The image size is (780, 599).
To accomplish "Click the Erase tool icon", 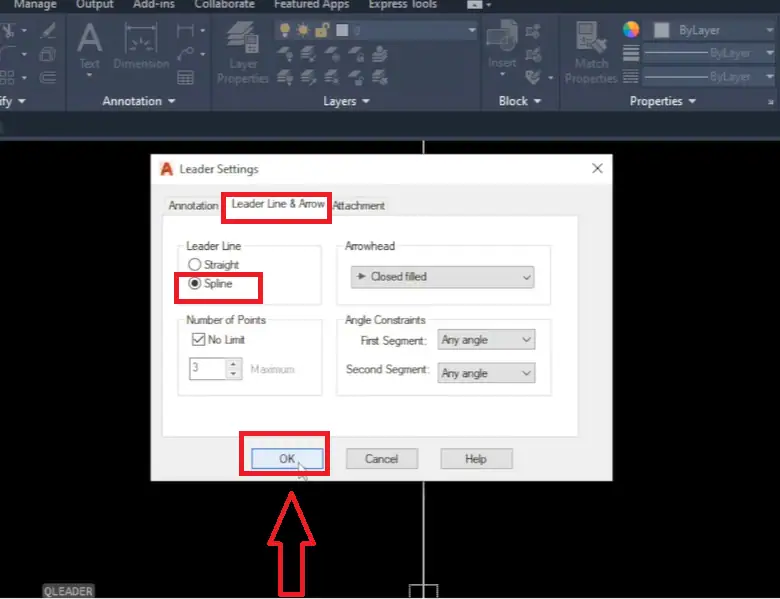I will [x=48, y=31].
